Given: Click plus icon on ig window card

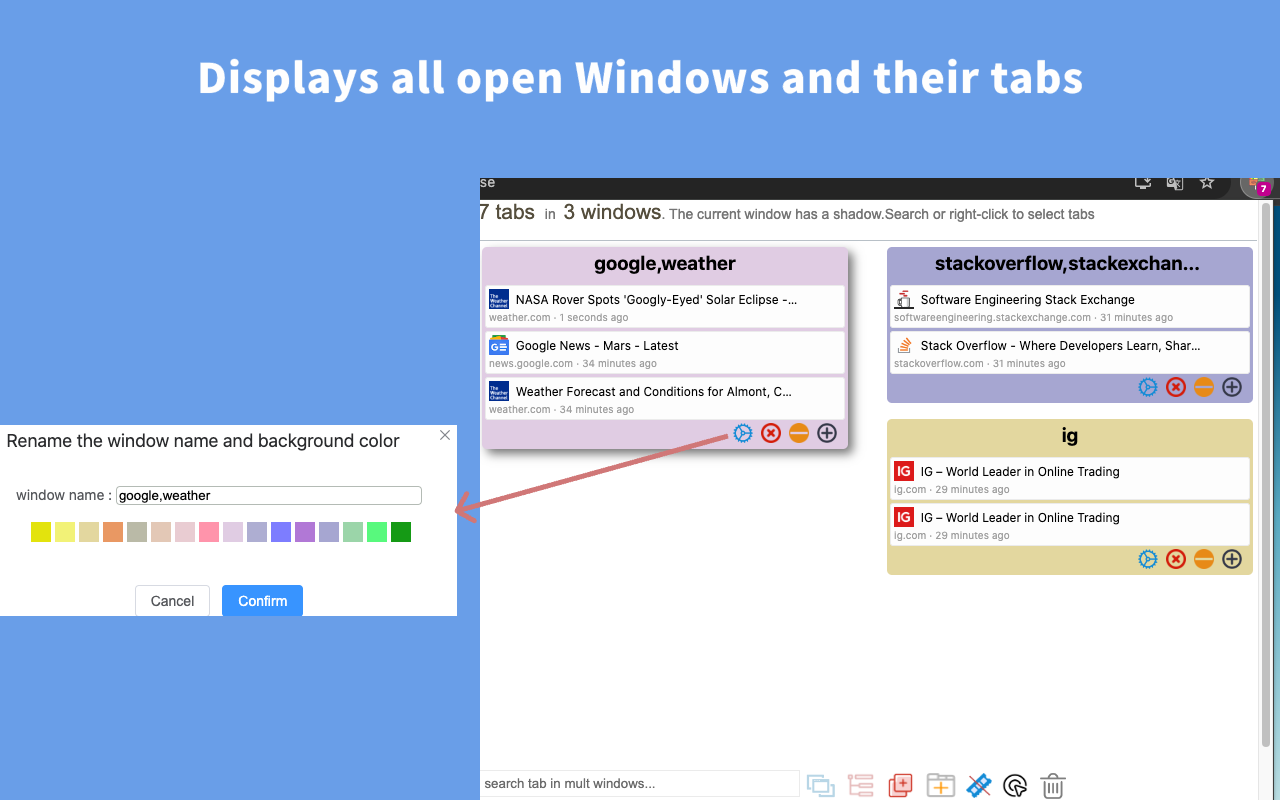Looking at the screenshot, I should [1232, 559].
